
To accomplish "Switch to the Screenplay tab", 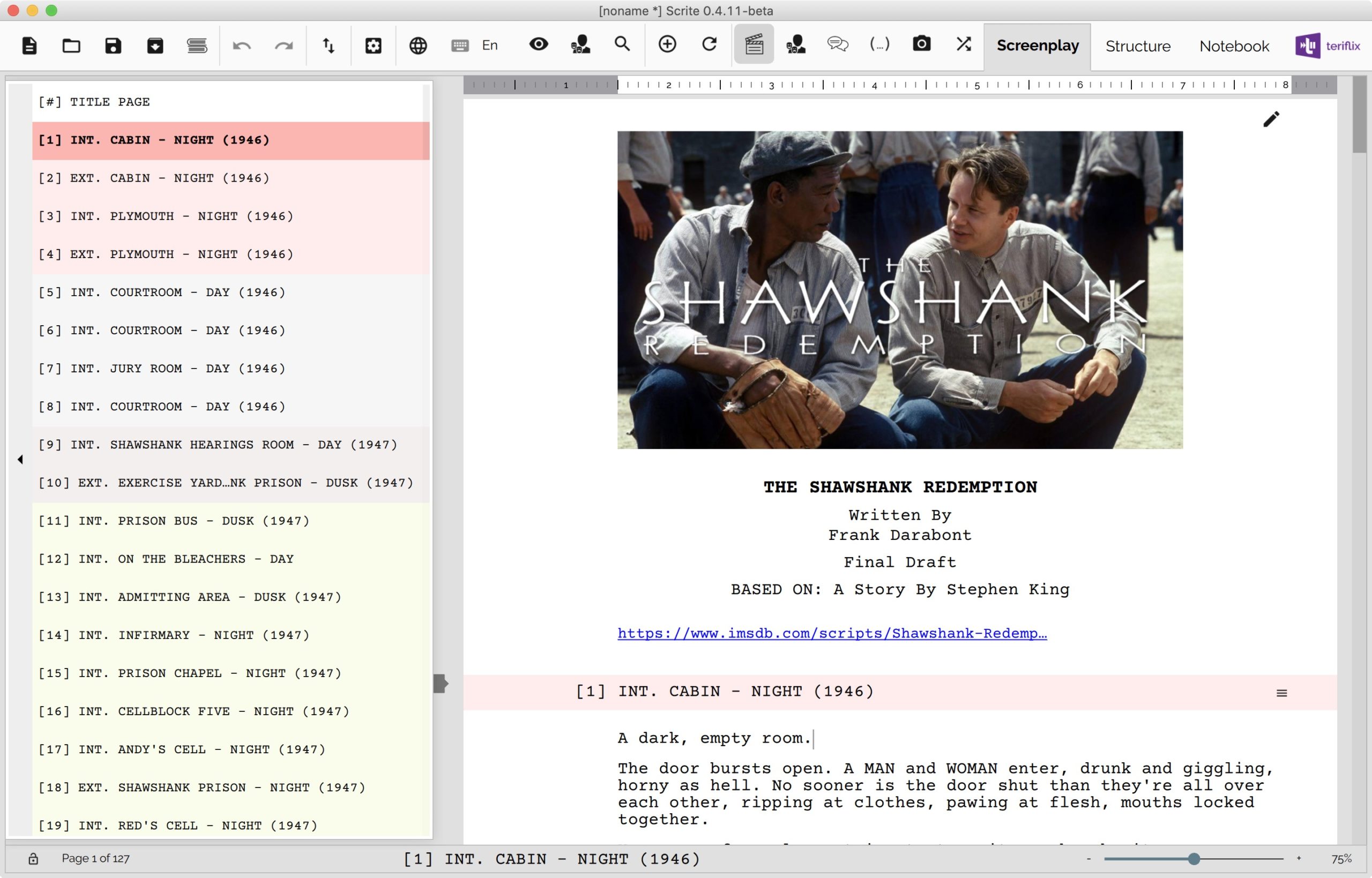I will (1037, 46).
